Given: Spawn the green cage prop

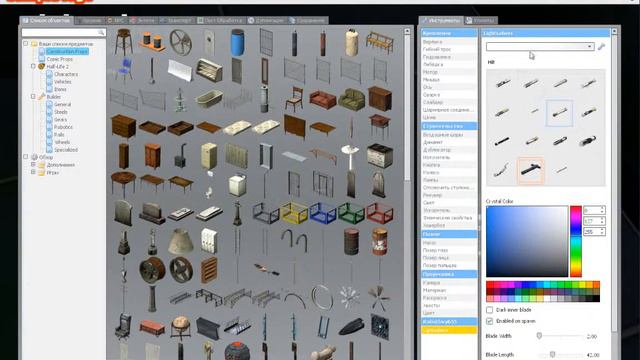Looking at the screenshot, I should [351, 213].
